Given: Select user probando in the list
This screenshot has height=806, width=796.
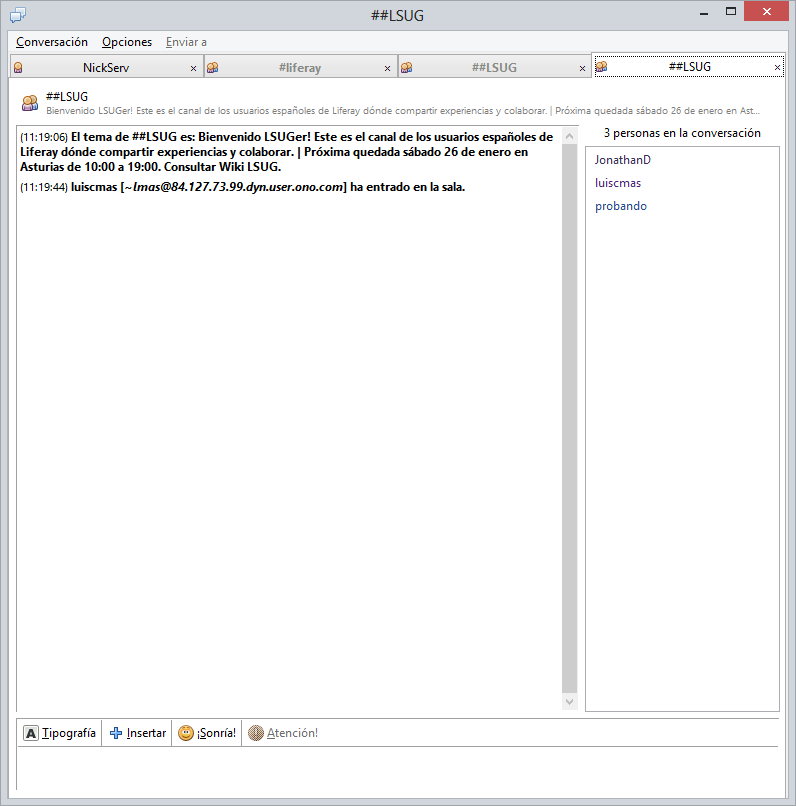Looking at the screenshot, I should (x=620, y=206).
